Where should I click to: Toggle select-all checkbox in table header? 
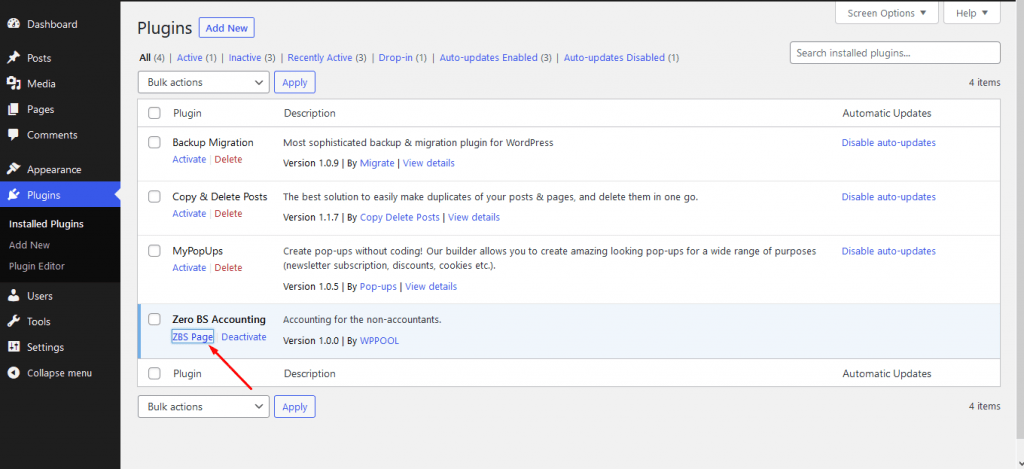tap(154, 113)
